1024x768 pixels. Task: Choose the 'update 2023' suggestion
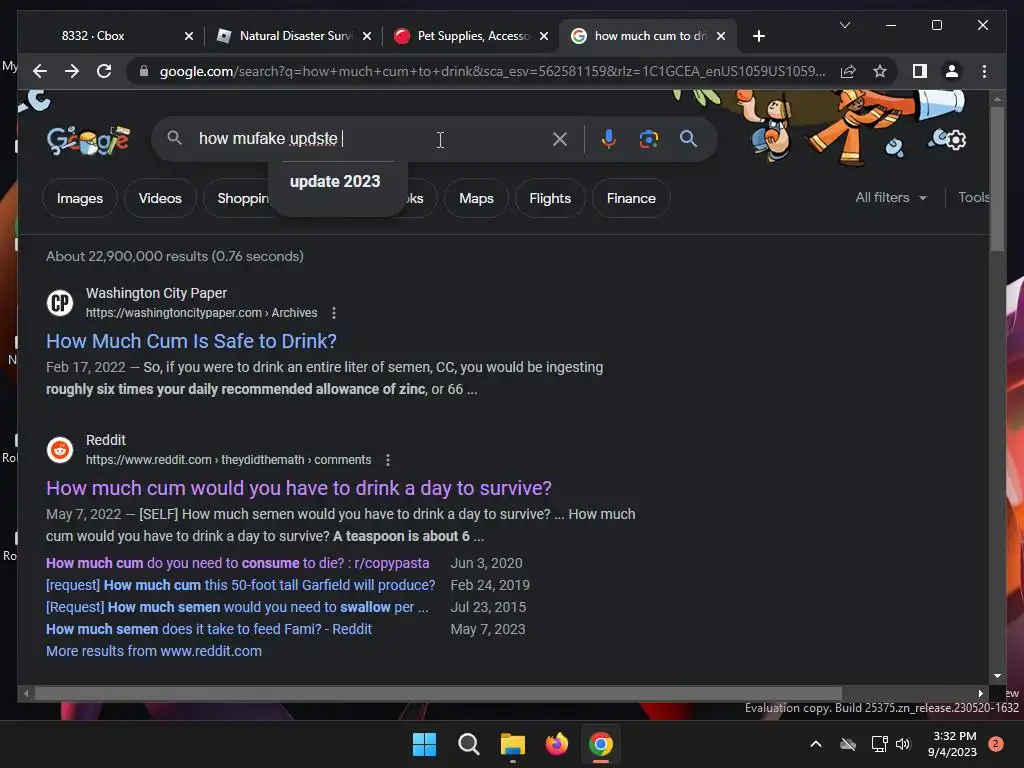pyautogui.click(x=335, y=182)
